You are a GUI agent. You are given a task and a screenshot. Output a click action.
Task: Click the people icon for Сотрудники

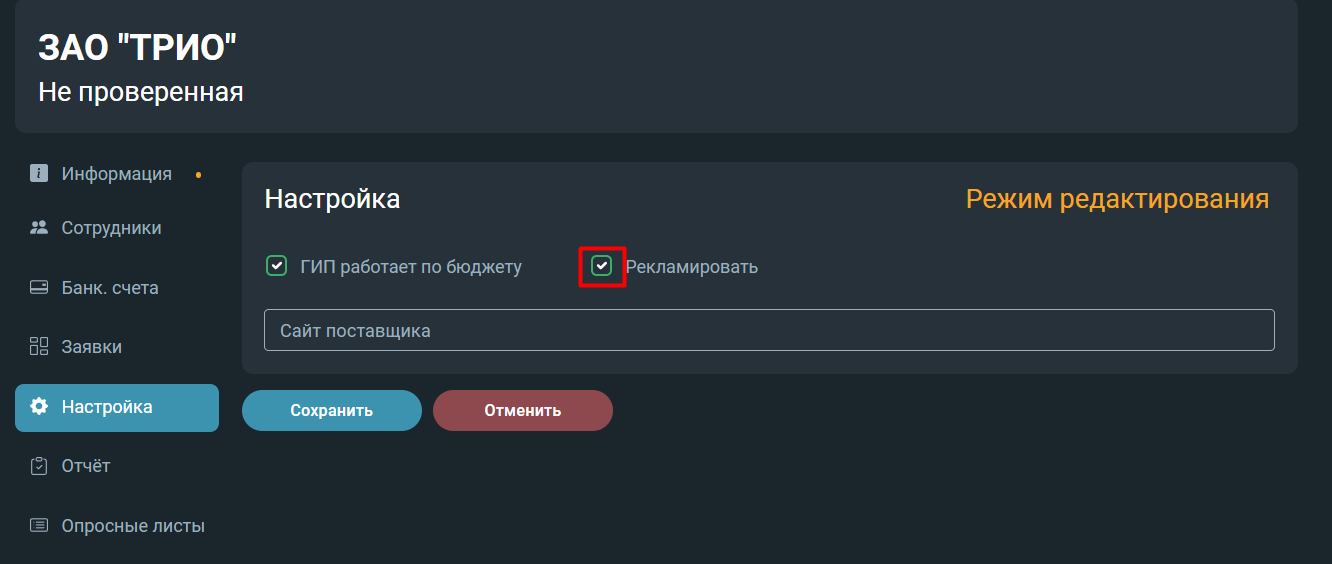tap(39, 228)
